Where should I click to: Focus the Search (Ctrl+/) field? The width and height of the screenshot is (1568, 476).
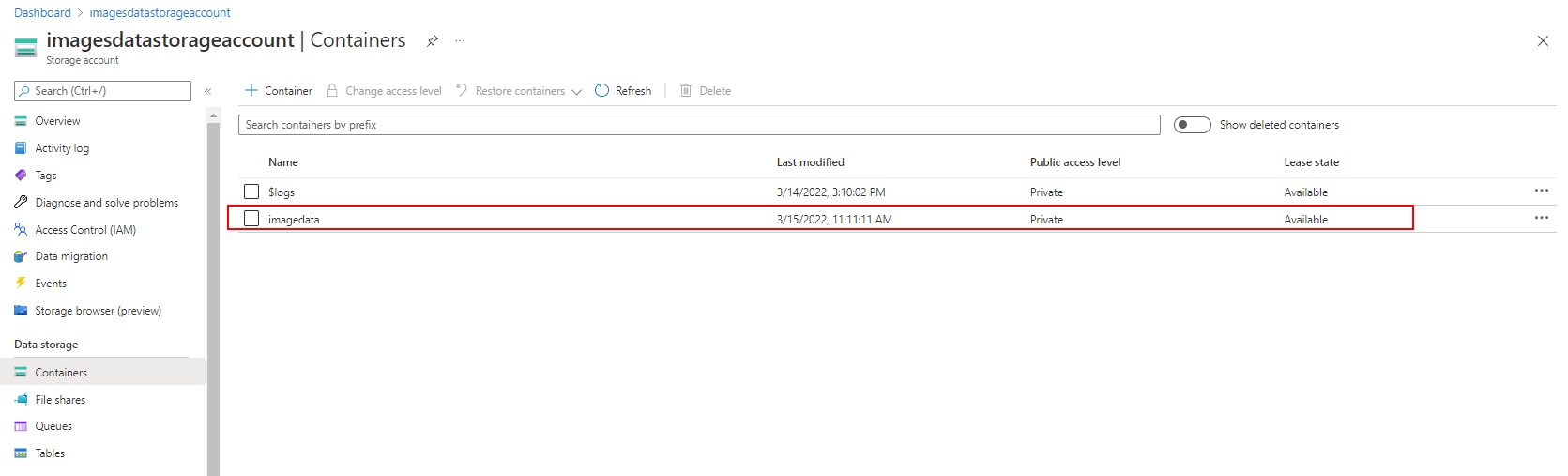(x=102, y=91)
